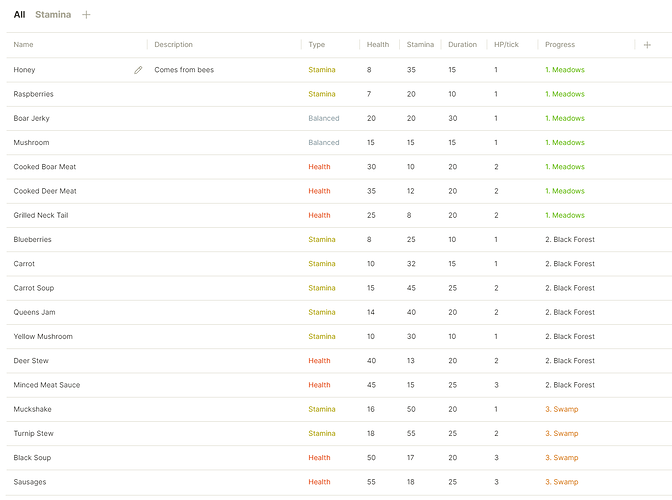The width and height of the screenshot is (672, 500).
Task: Click the Health tag on Cooked Deer Meat row
Action: click(x=319, y=191)
